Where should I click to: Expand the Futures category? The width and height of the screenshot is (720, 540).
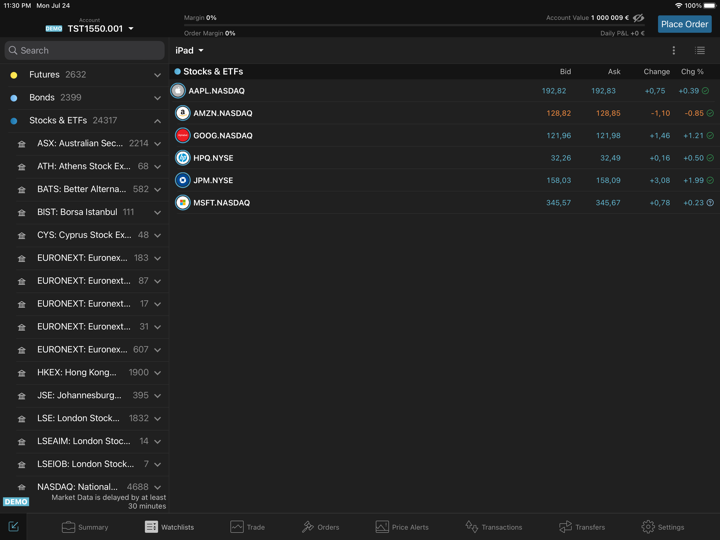[157, 75]
